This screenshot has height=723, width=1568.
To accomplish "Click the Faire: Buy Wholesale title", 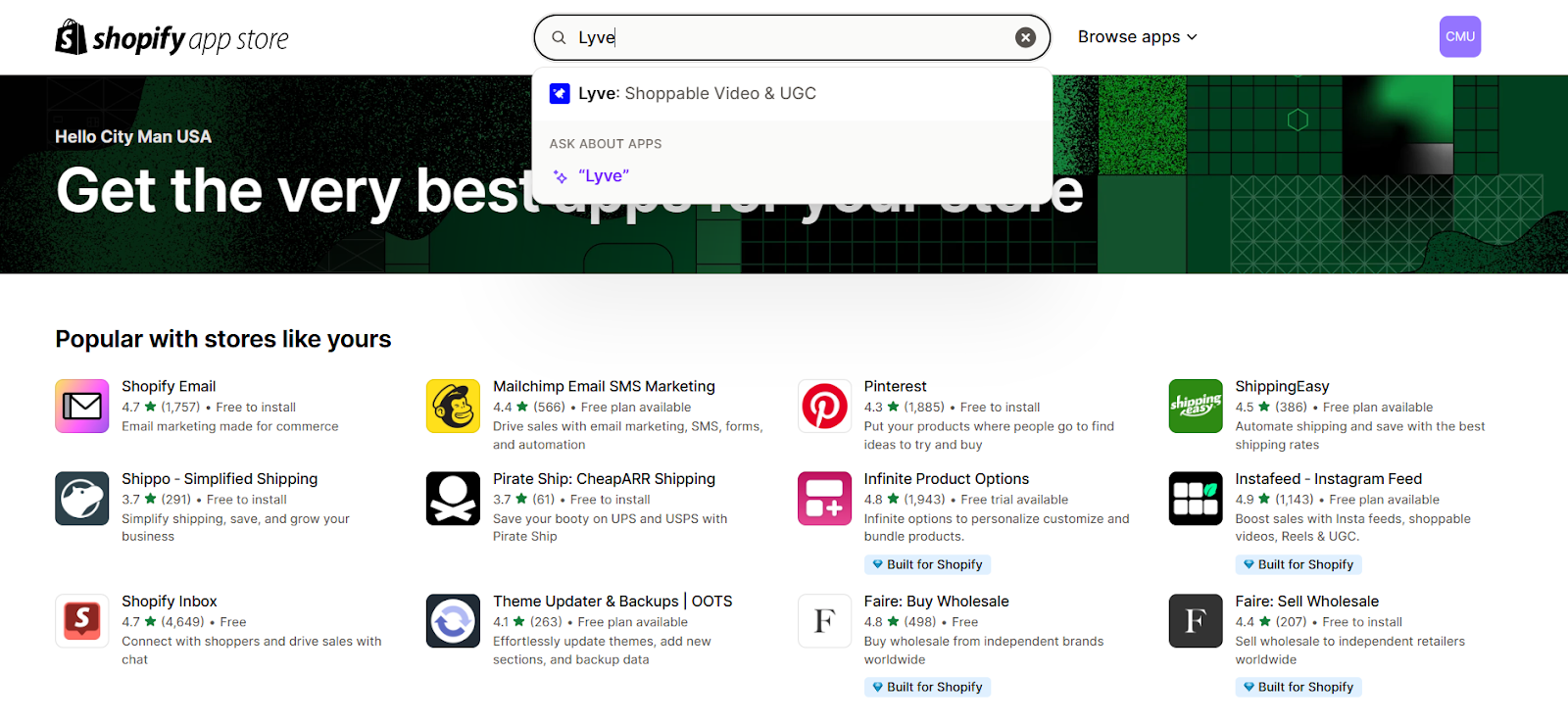I will click(x=936, y=602).
